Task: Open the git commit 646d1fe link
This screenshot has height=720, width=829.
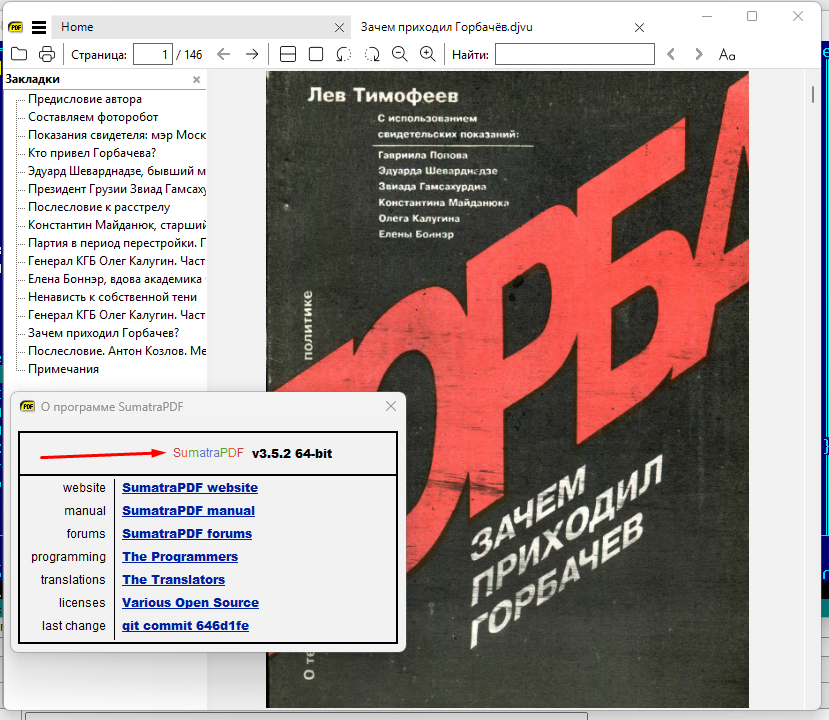Action: tap(185, 625)
